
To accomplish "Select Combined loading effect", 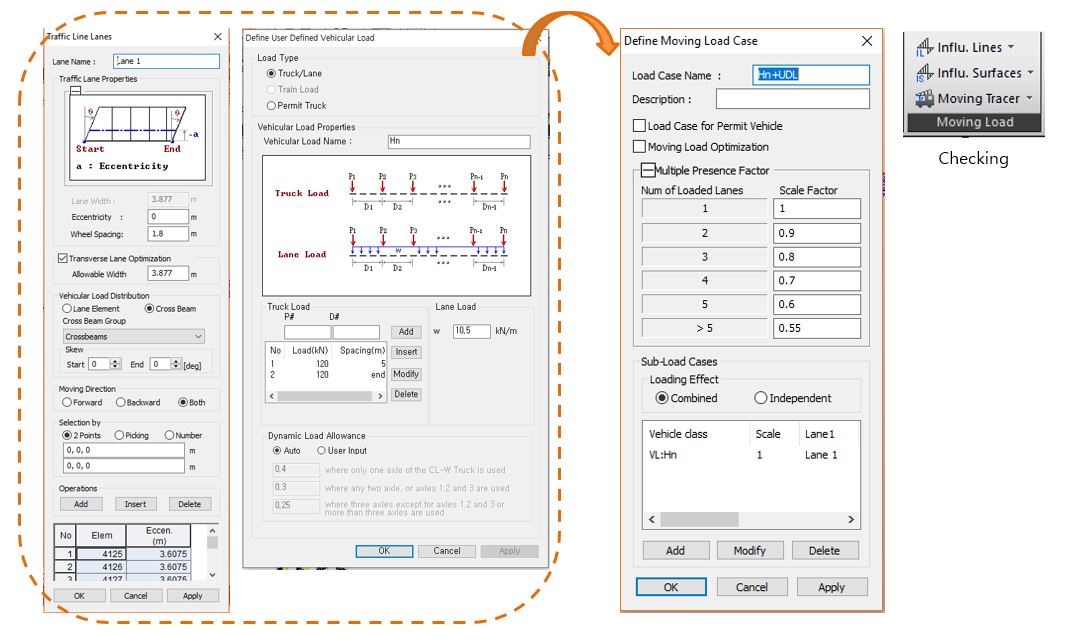I will [x=662, y=398].
